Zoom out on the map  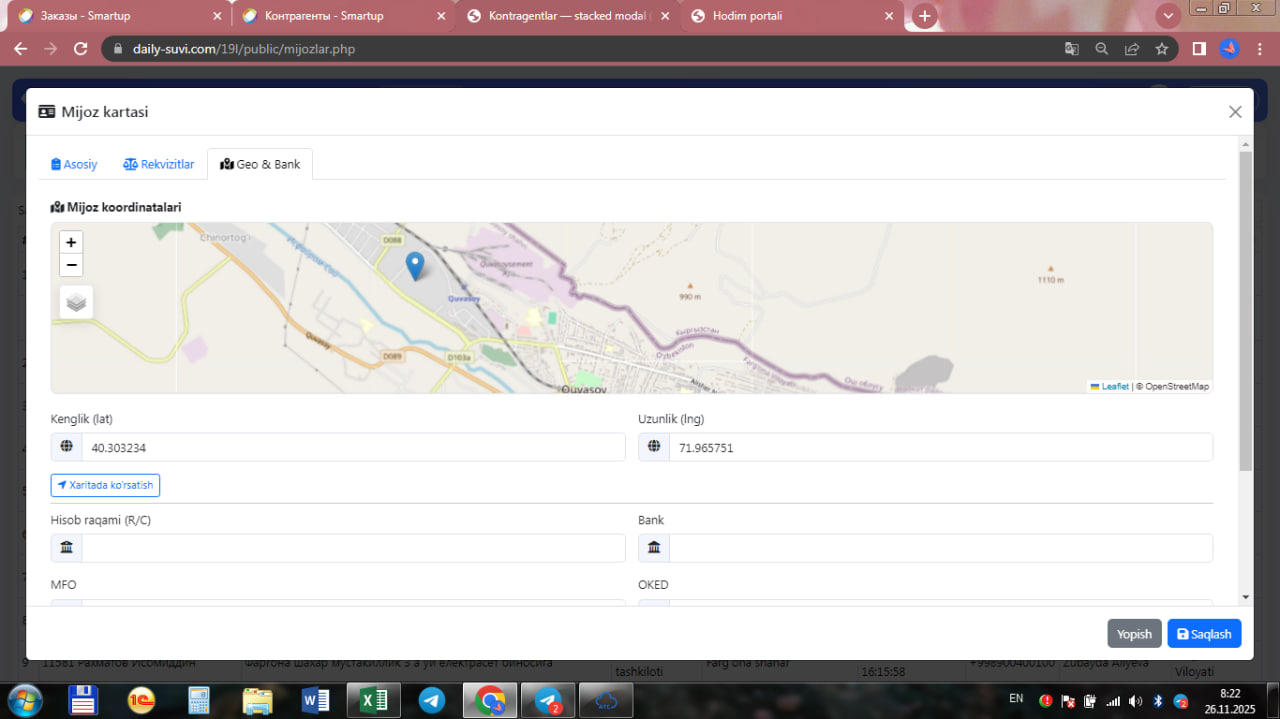pyautogui.click(x=71, y=265)
